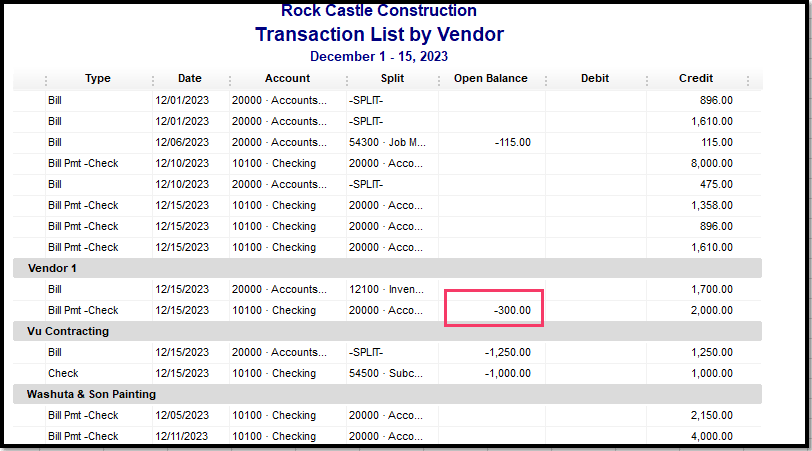
Task: Open the -115.00 open balance cell
Action: click(x=513, y=142)
